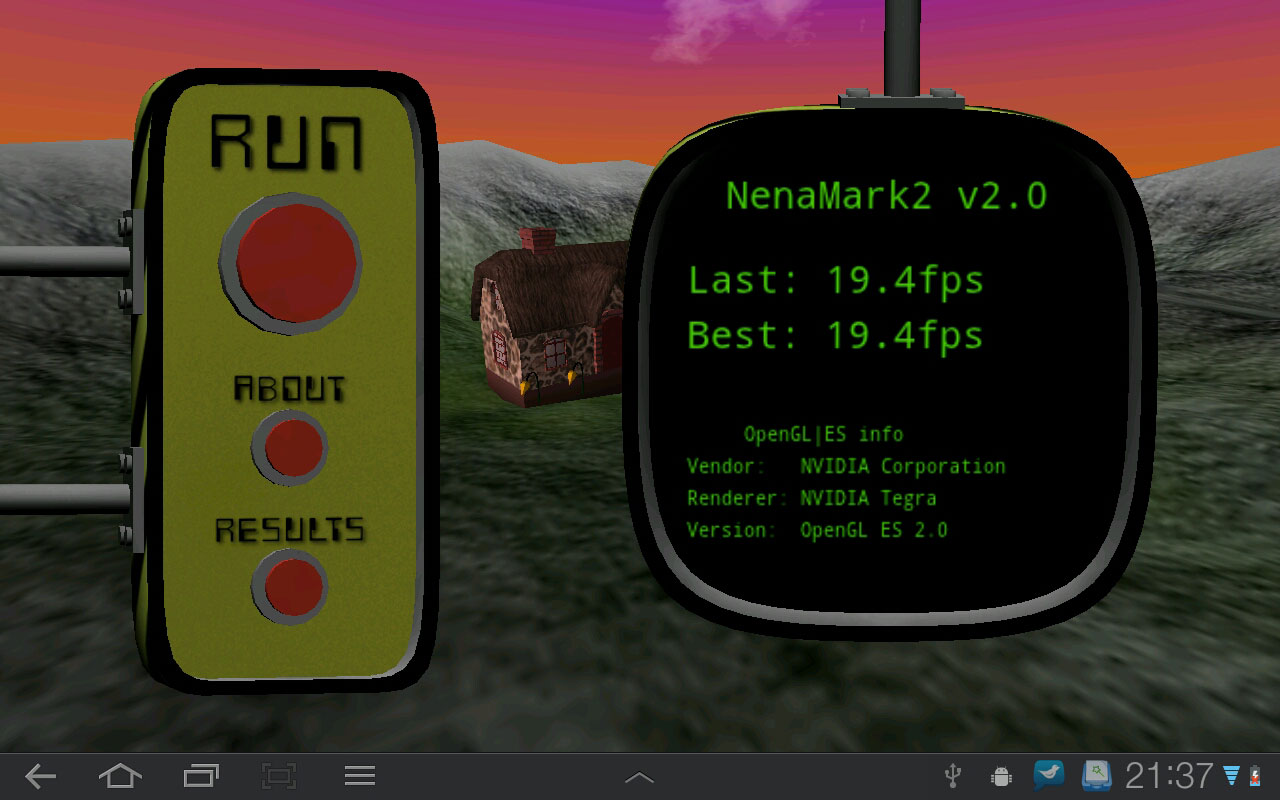Click the "Vendor: NVIDIA Corporation" line
This screenshot has height=800, width=1280.
click(846, 467)
